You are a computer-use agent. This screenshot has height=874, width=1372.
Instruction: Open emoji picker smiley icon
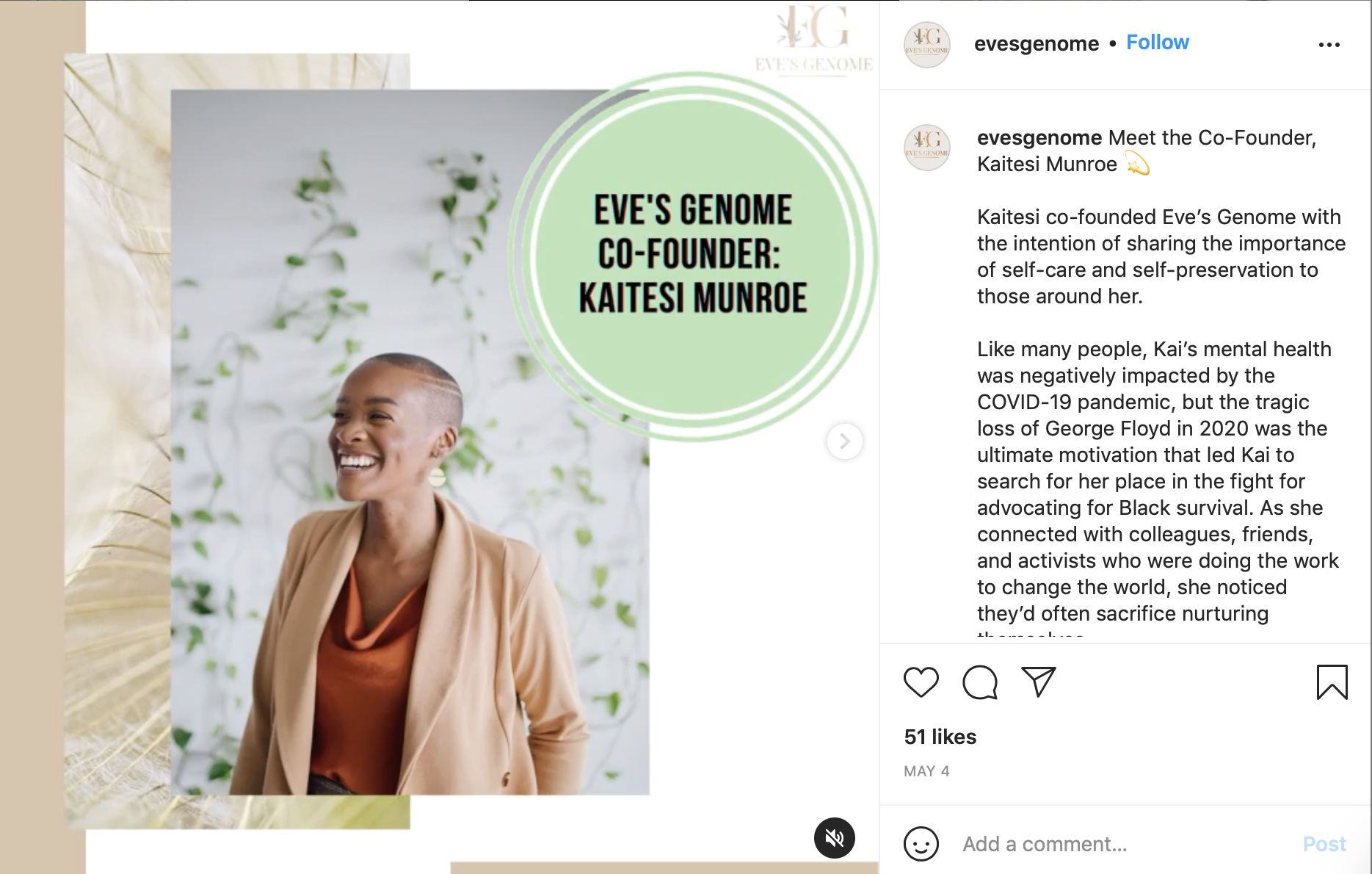pyautogui.click(x=921, y=844)
